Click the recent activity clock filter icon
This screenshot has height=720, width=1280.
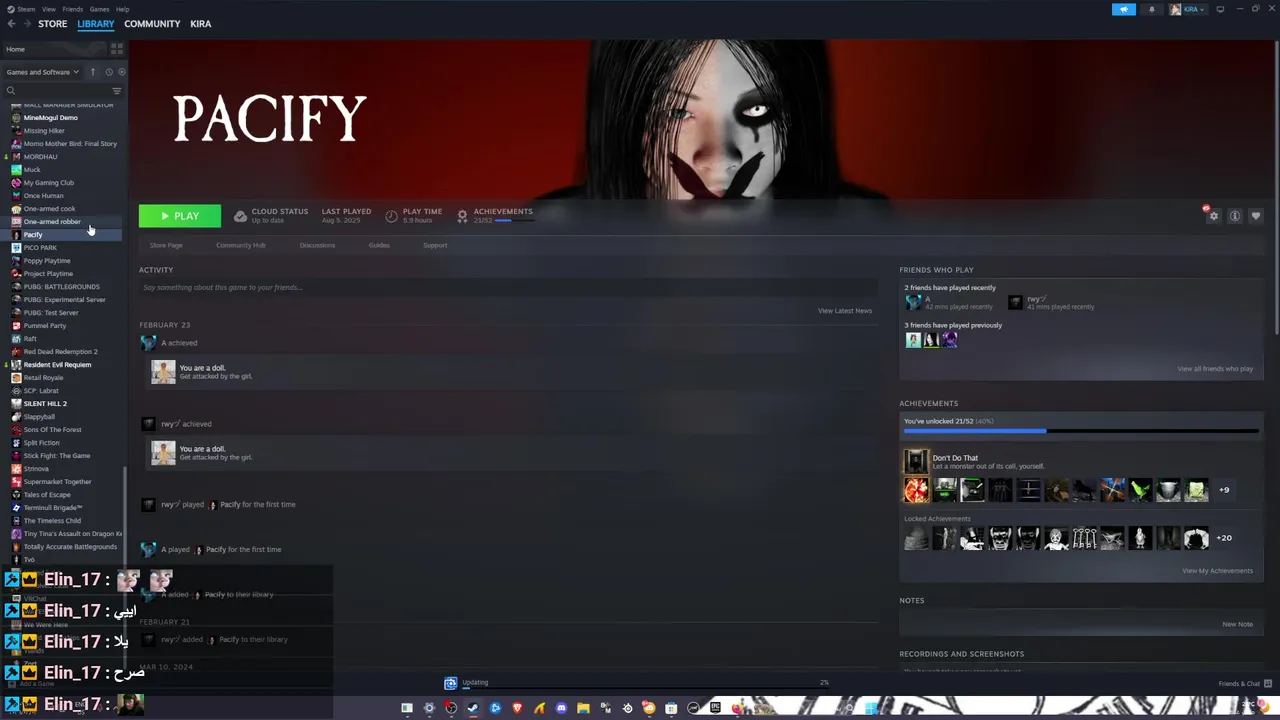pyautogui.click(x=109, y=72)
